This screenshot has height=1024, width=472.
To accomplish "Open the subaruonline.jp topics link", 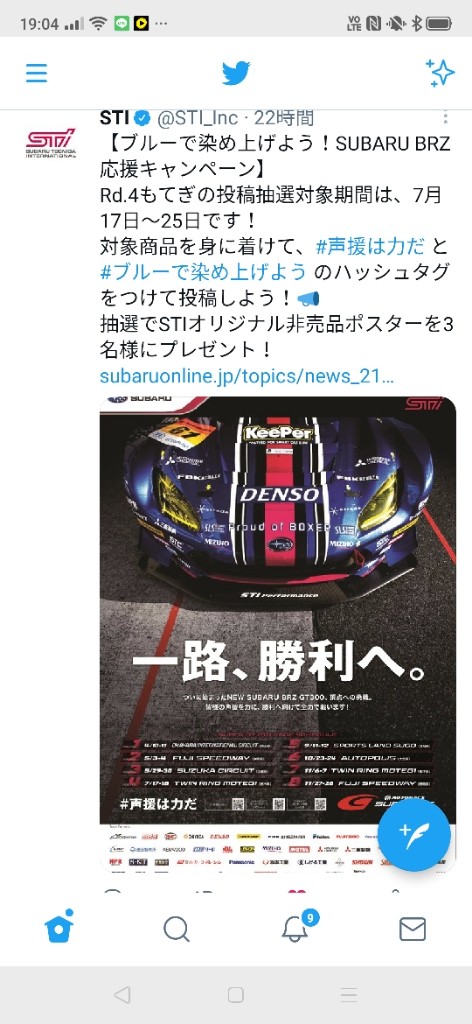I will [247, 376].
